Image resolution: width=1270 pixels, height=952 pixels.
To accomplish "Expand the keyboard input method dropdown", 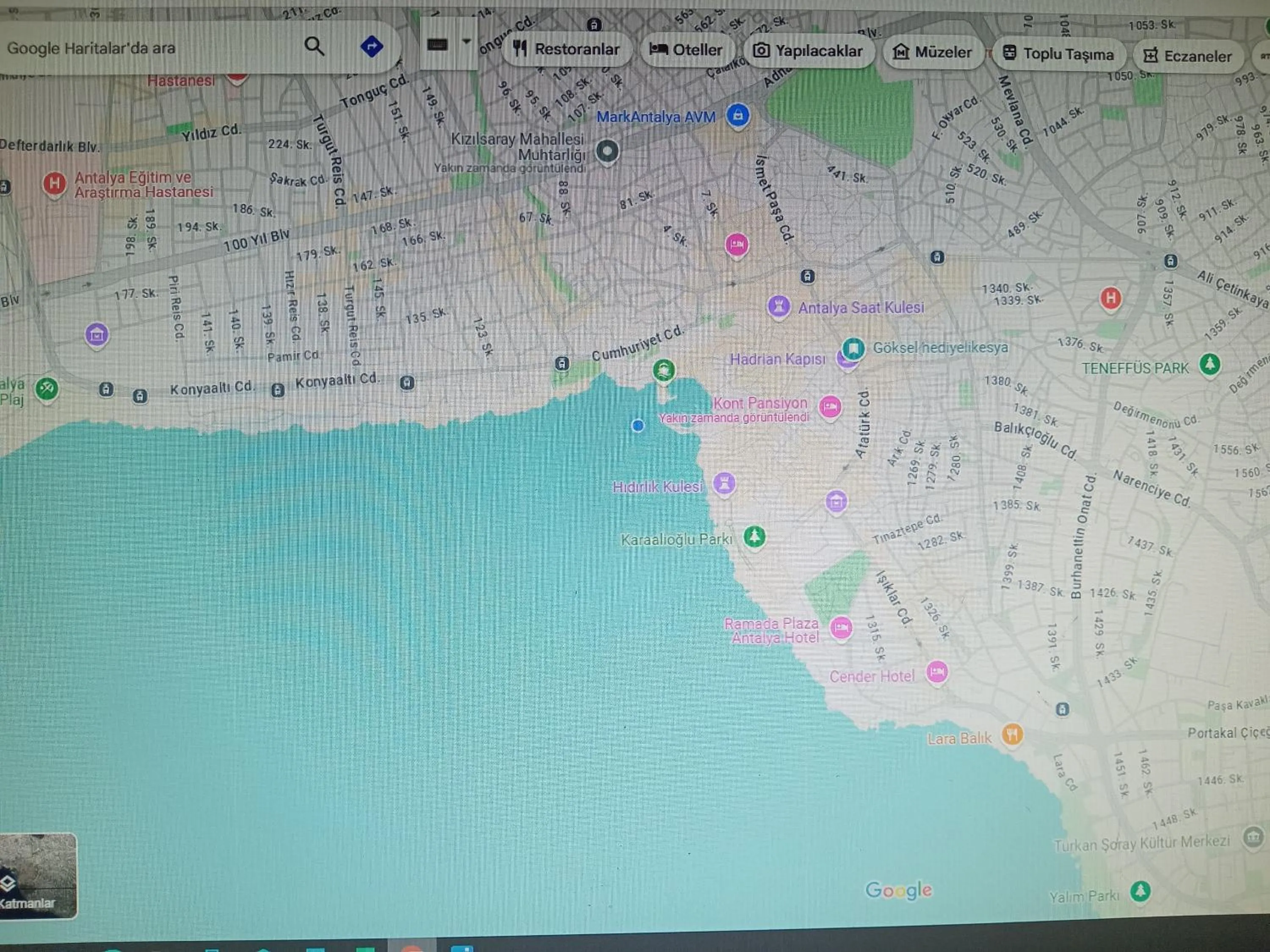I will pos(466,41).
